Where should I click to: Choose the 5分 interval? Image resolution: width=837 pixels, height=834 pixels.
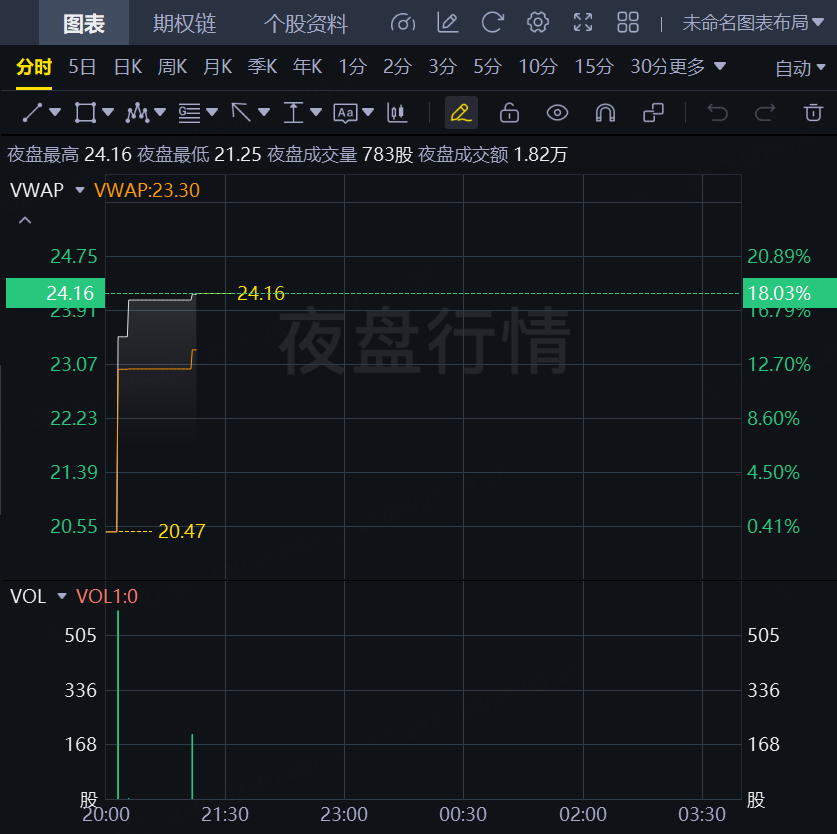coord(487,67)
